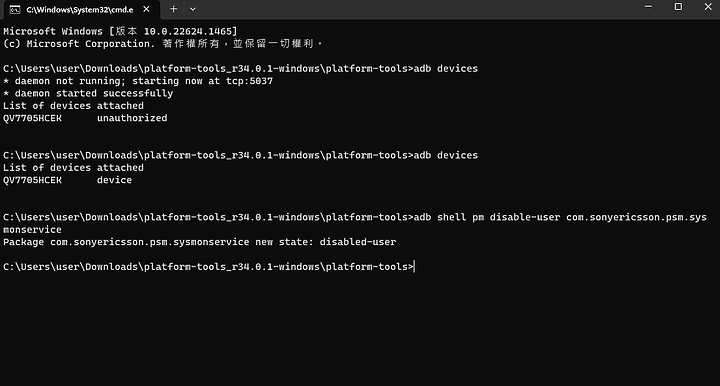Screen dimensions: 720x386
Task: Click the "Microsoft Corporation" copyright line
Action: pos(163,44)
